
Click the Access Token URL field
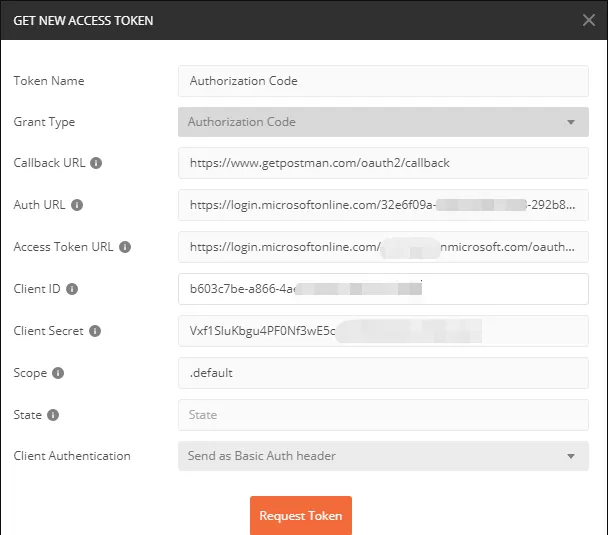pos(383,247)
